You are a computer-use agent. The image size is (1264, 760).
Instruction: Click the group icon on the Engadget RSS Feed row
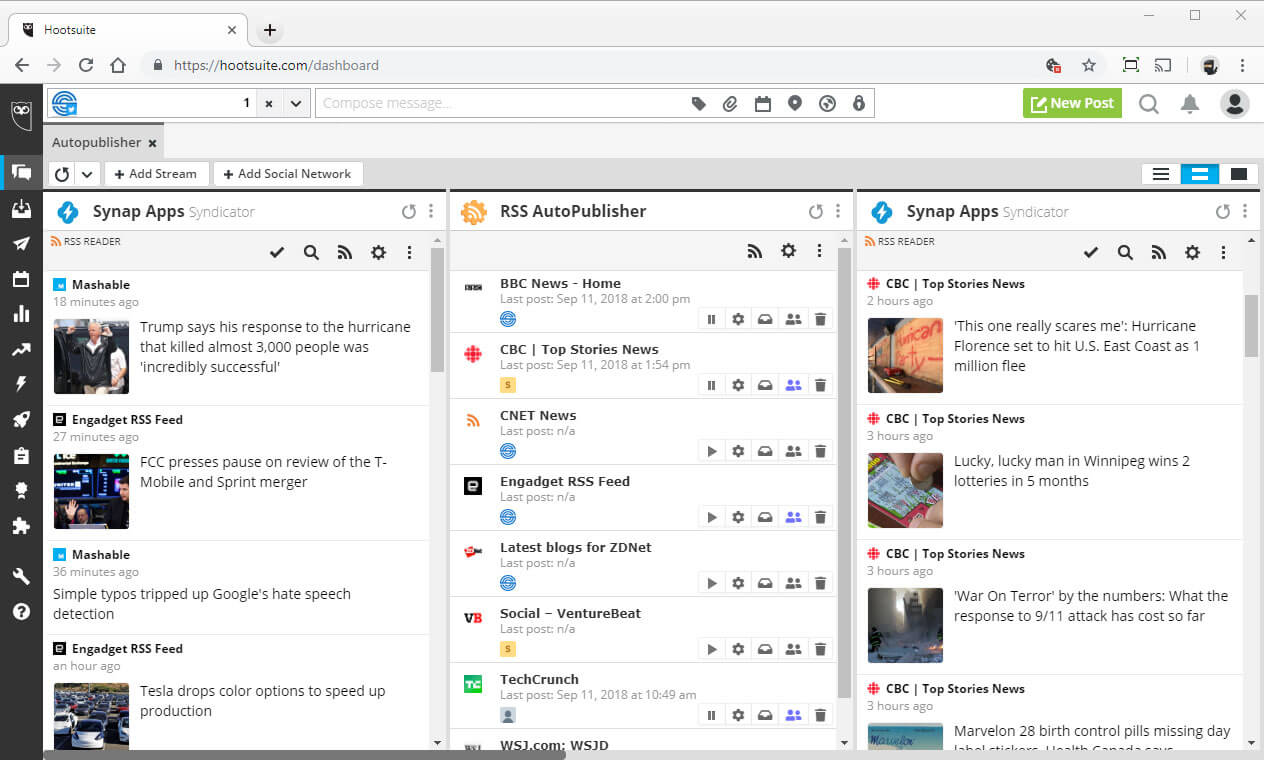[793, 517]
